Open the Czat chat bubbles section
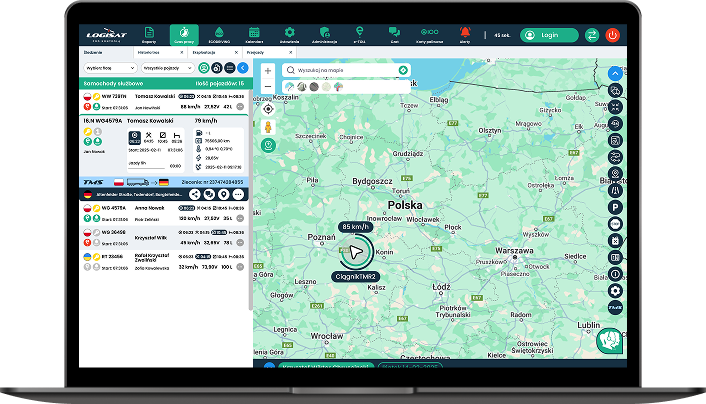This screenshot has width=706, height=404. tap(394, 35)
